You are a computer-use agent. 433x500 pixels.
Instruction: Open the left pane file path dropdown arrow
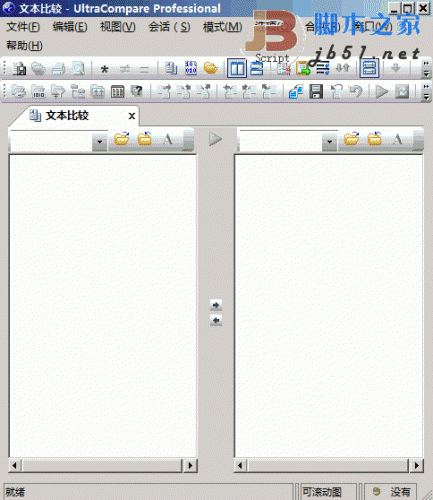tap(99, 142)
